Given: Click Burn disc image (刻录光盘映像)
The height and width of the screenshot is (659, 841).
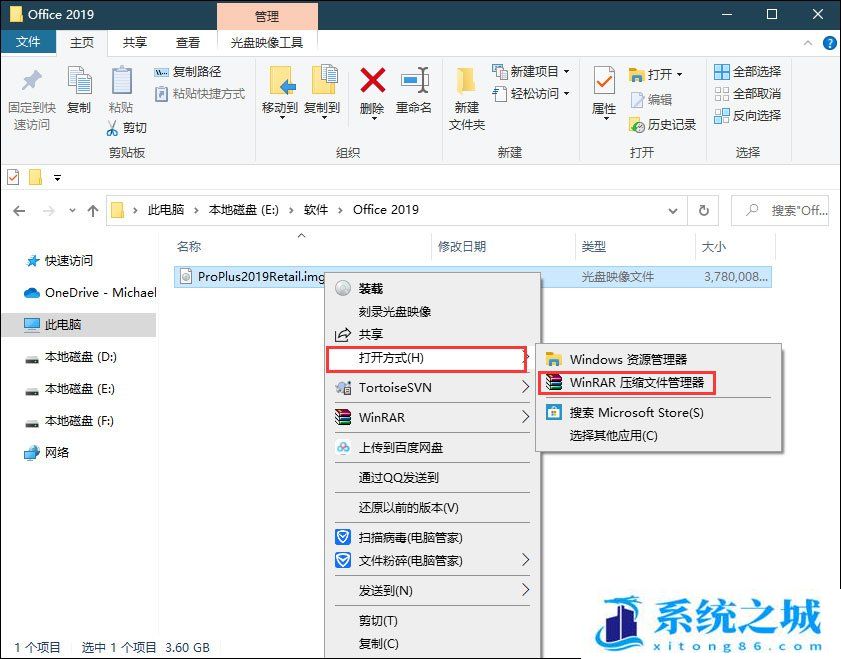Looking at the screenshot, I should pos(432,312).
